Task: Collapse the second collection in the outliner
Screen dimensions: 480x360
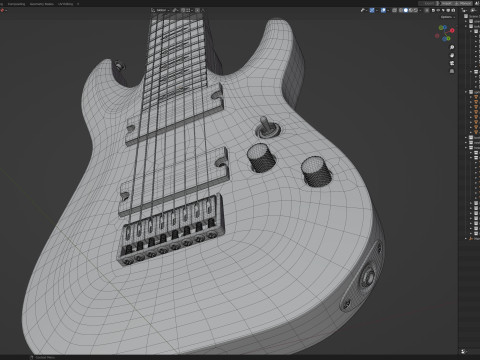Action: [467, 26]
